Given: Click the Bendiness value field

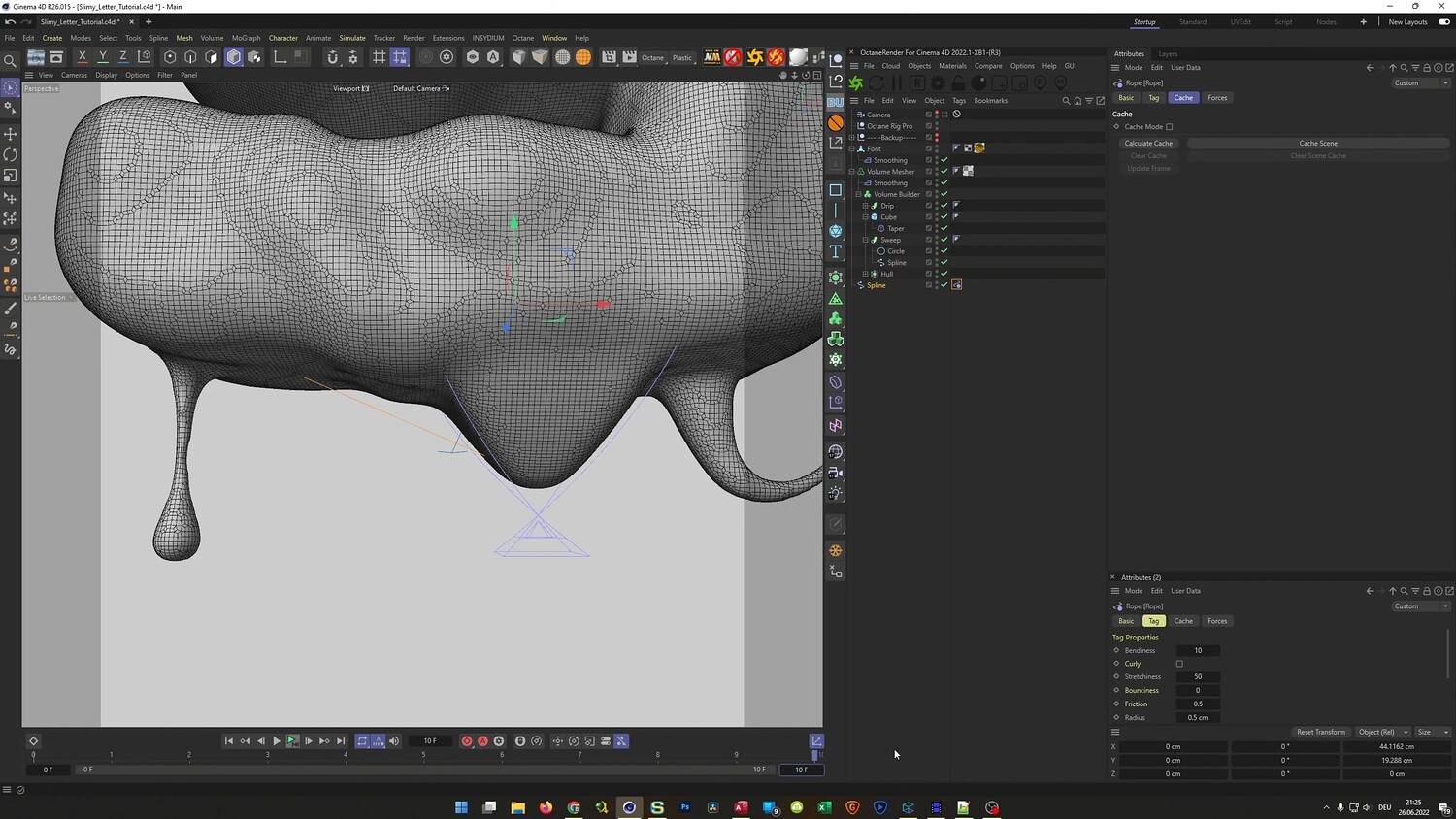Looking at the screenshot, I should (x=1198, y=651).
